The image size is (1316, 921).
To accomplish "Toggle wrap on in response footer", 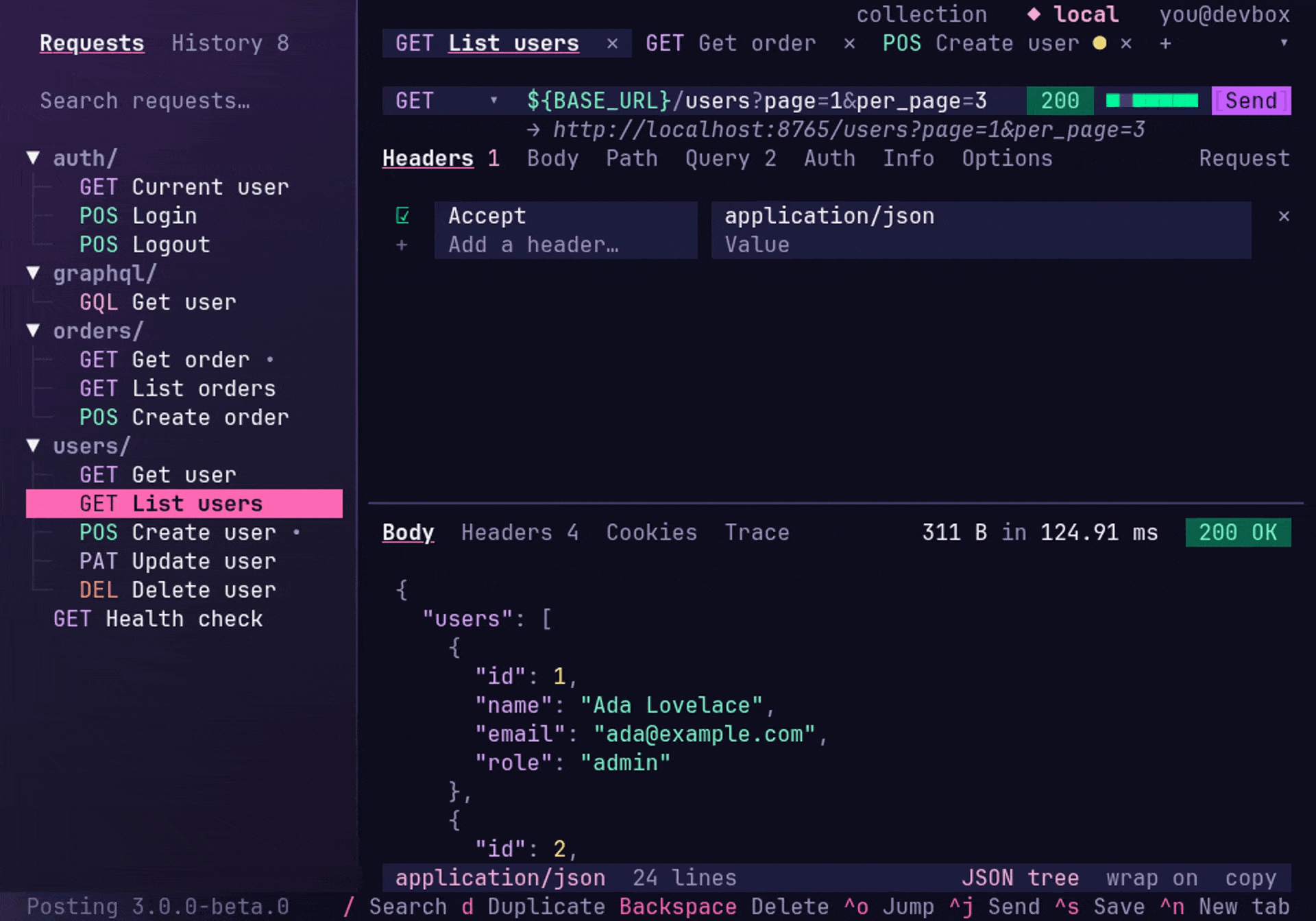I will [1151, 878].
